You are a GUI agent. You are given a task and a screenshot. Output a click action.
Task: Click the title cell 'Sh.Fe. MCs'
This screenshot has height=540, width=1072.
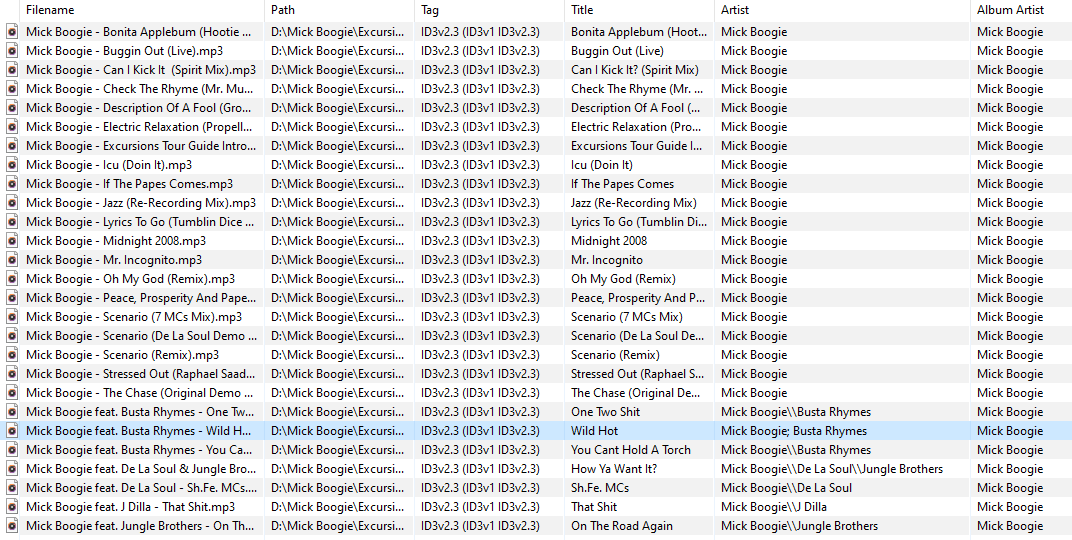tap(600, 487)
